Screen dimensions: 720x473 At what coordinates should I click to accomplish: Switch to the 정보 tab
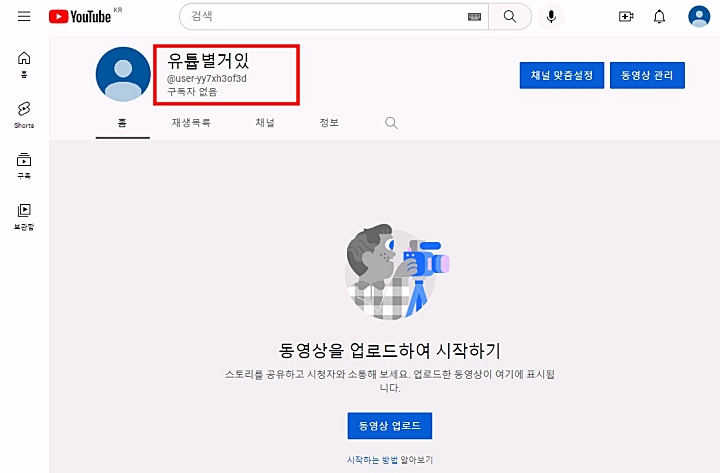[x=329, y=123]
